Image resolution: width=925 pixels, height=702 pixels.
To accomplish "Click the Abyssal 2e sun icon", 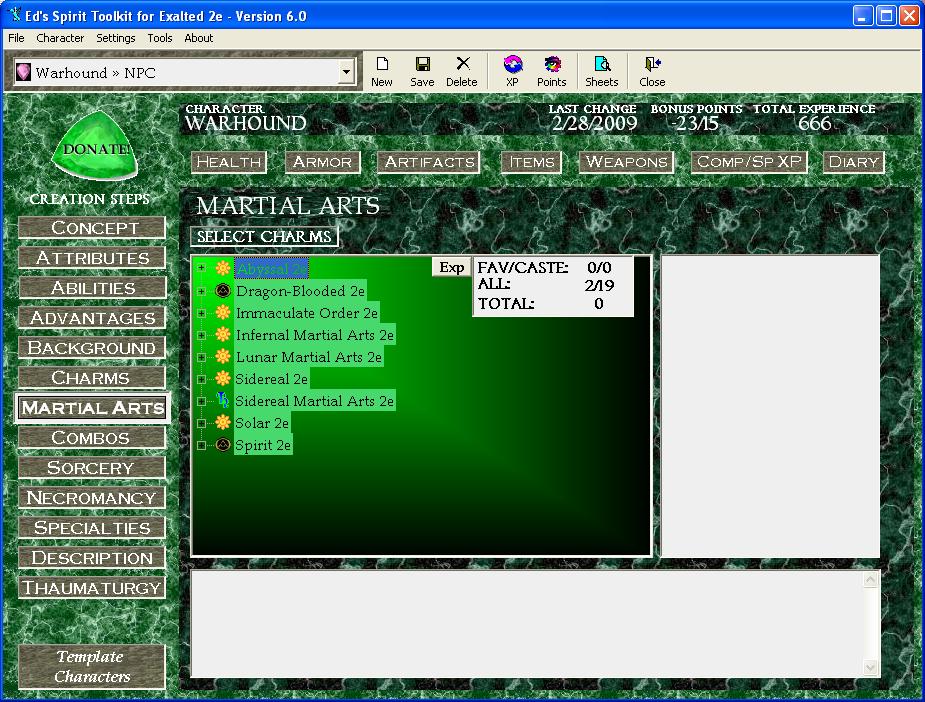I will click(223, 268).
